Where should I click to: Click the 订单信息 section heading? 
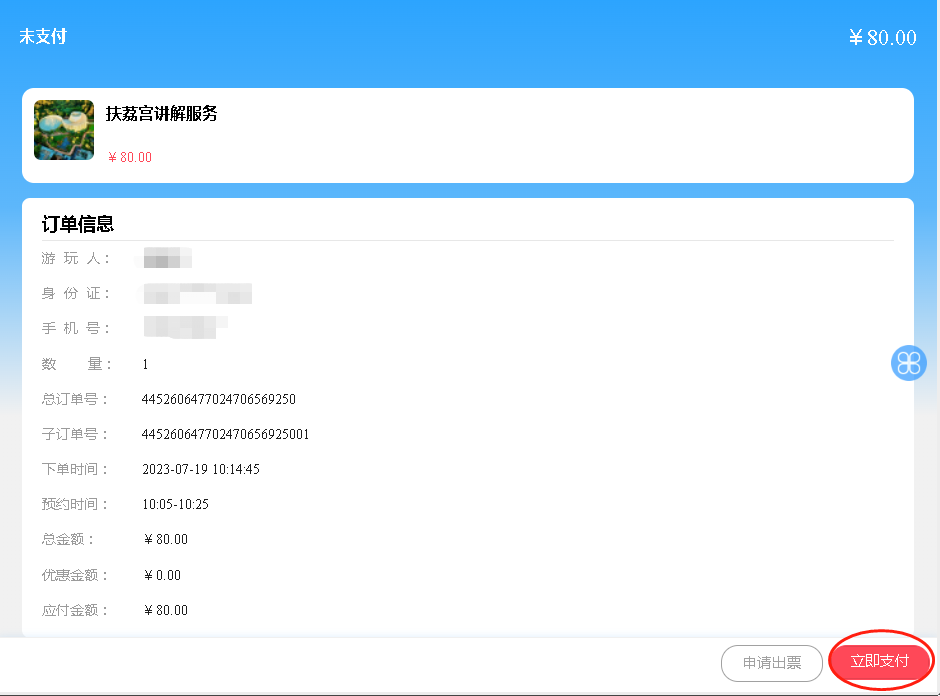[78, 224]
